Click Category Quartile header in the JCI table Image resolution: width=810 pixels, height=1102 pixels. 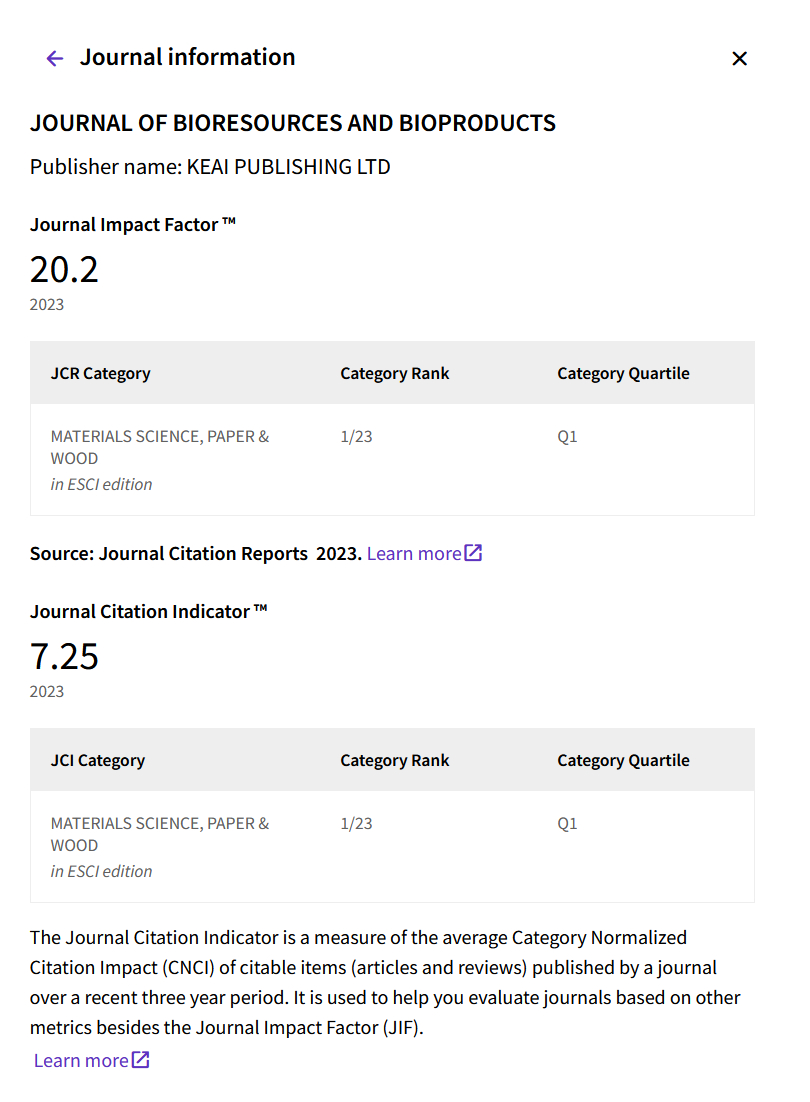[623, 760]
